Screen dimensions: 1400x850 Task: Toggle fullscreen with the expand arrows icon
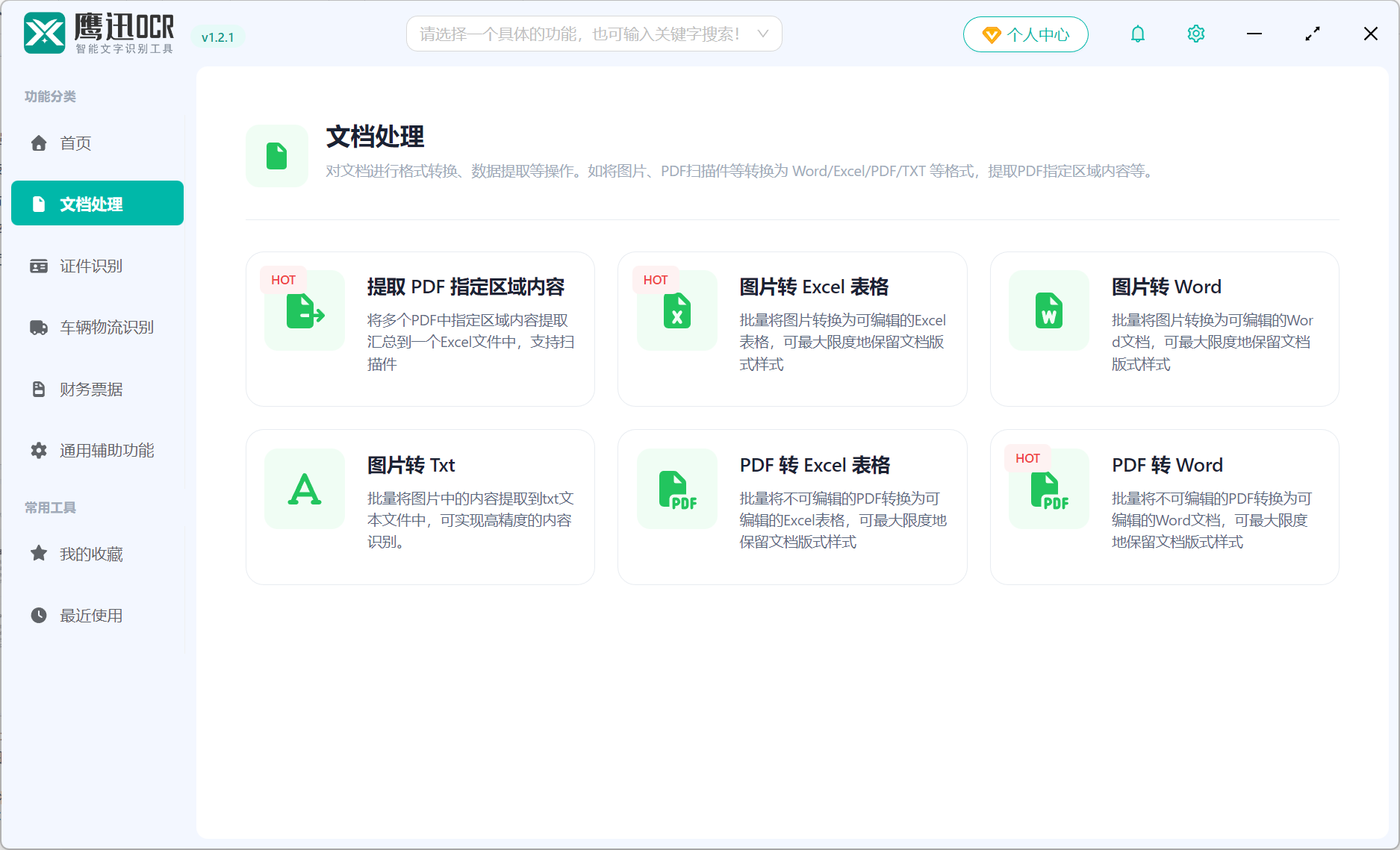(1313, 34)
